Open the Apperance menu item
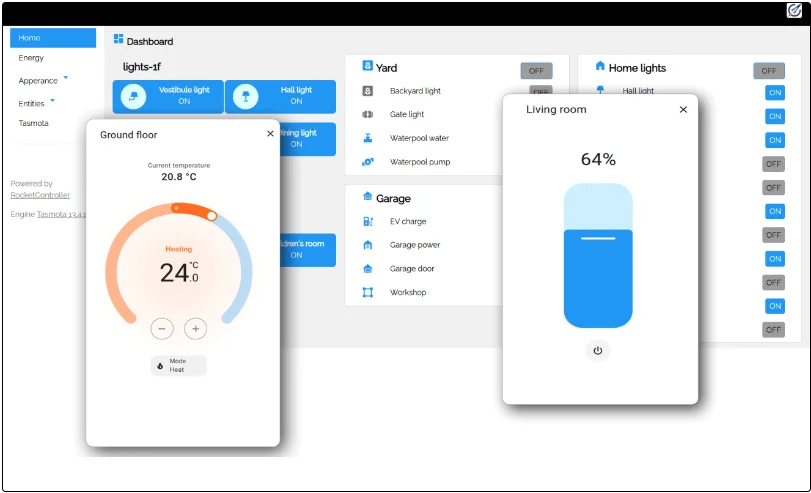The image size is (811, 493). (x=38, y=81)
